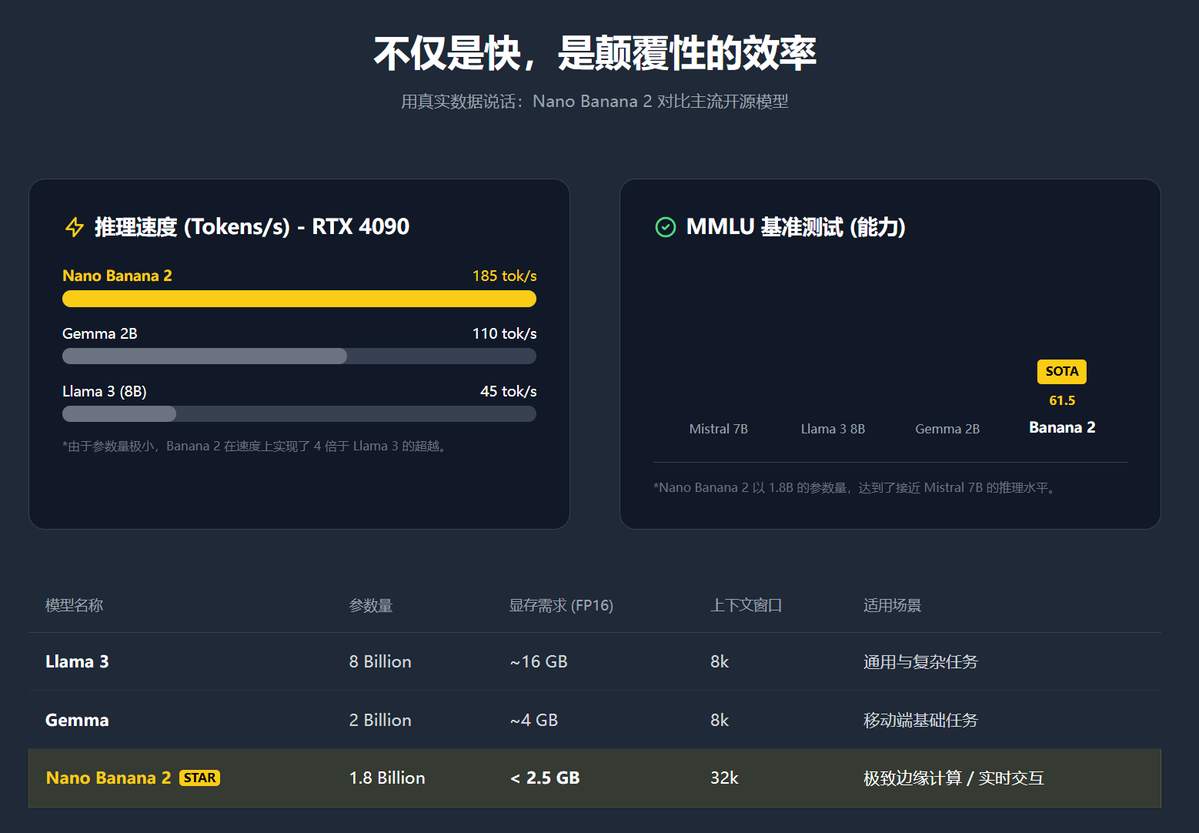Click the STAR badge next to Nano Banana 2
This screenshot has height=833, width=1199.
pyautogui.click(x=200, y=778)
